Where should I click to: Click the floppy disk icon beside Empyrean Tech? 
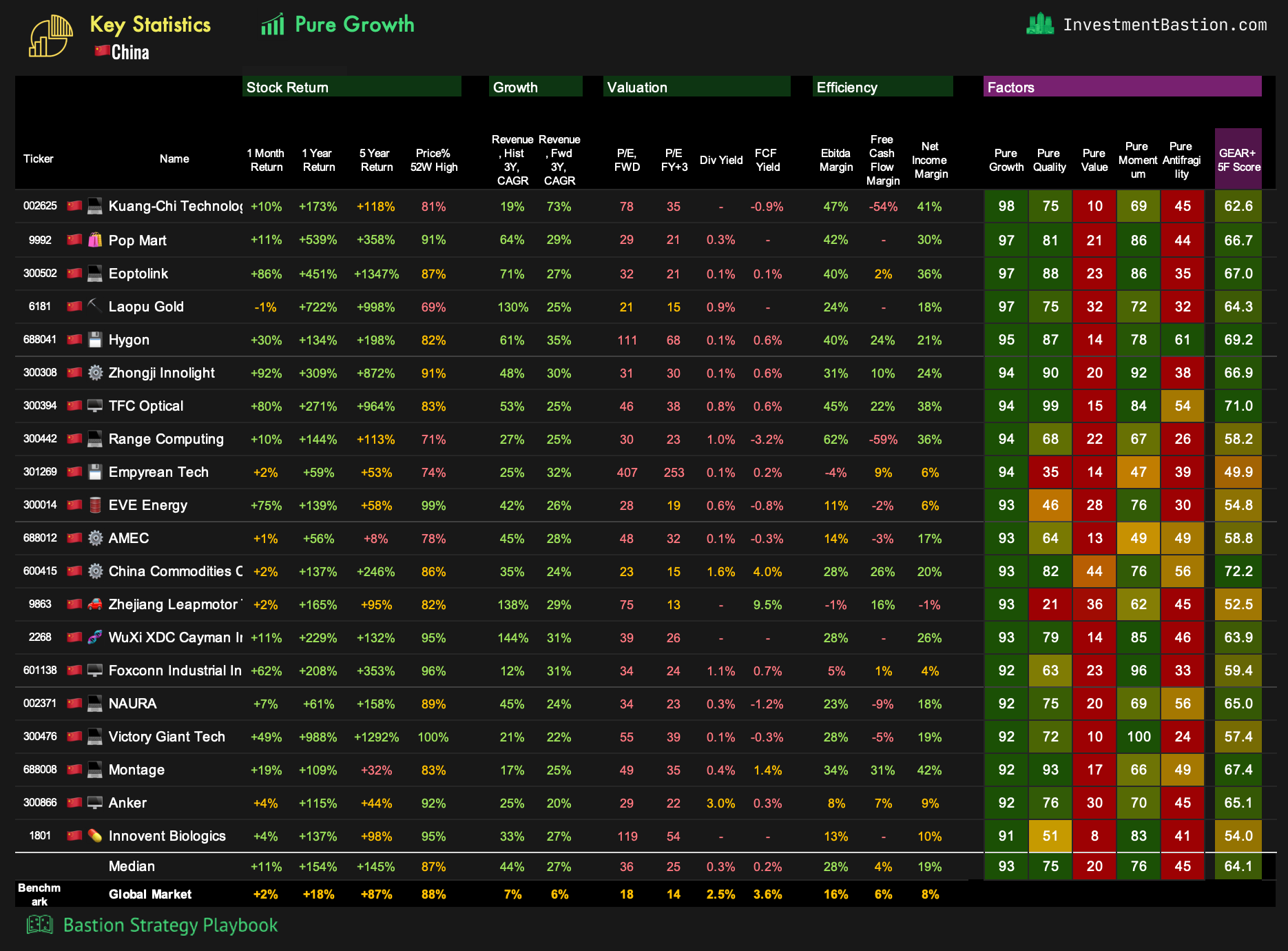tap(95, 471)
